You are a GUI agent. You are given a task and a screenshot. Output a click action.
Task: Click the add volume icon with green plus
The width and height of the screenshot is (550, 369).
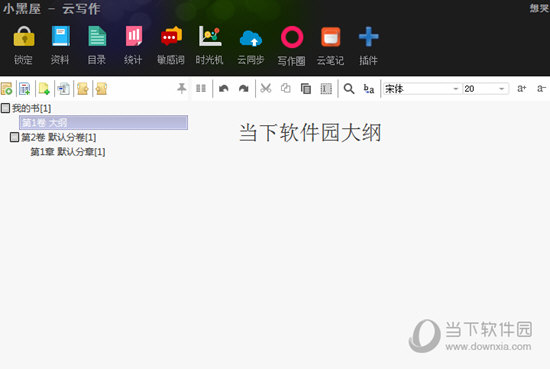pos(25,89)
